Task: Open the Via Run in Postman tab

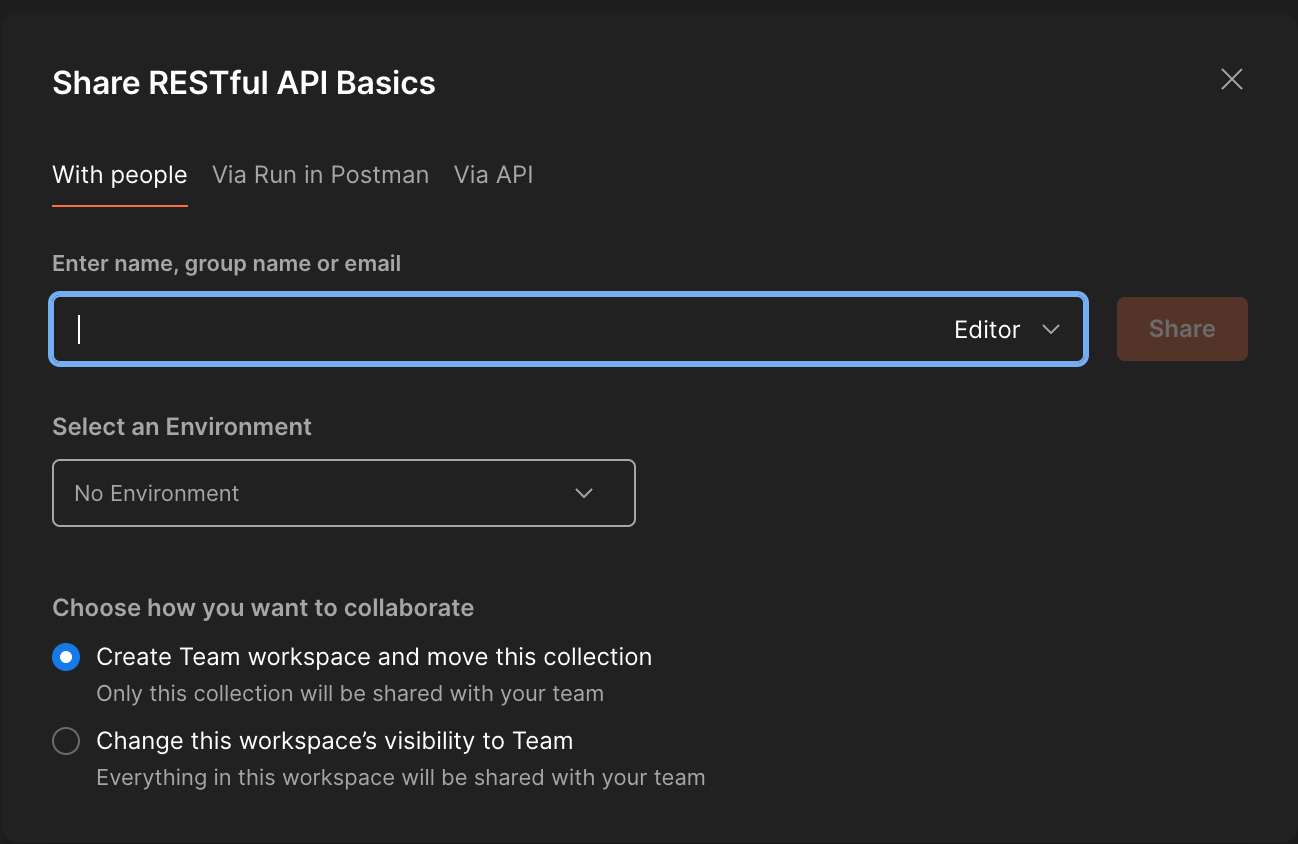Action: coord(320,175)
